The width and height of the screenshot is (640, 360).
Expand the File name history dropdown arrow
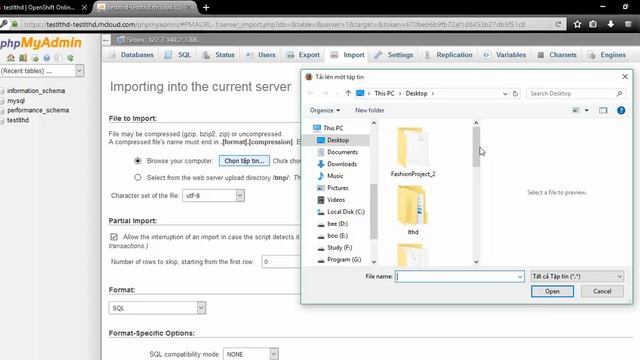coord(520,277)
